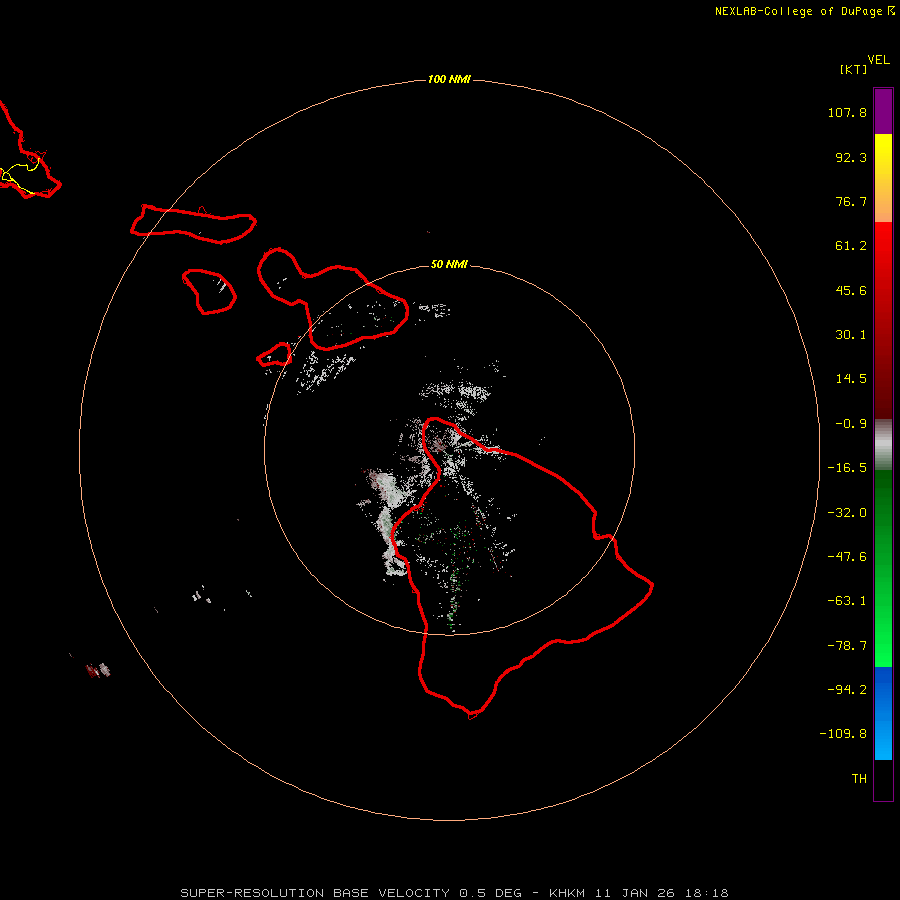Viewport: 900px width, 900px height.
Task: Click the blue segment of color bar
Action: pyautogui.click(x=883, y=713)
